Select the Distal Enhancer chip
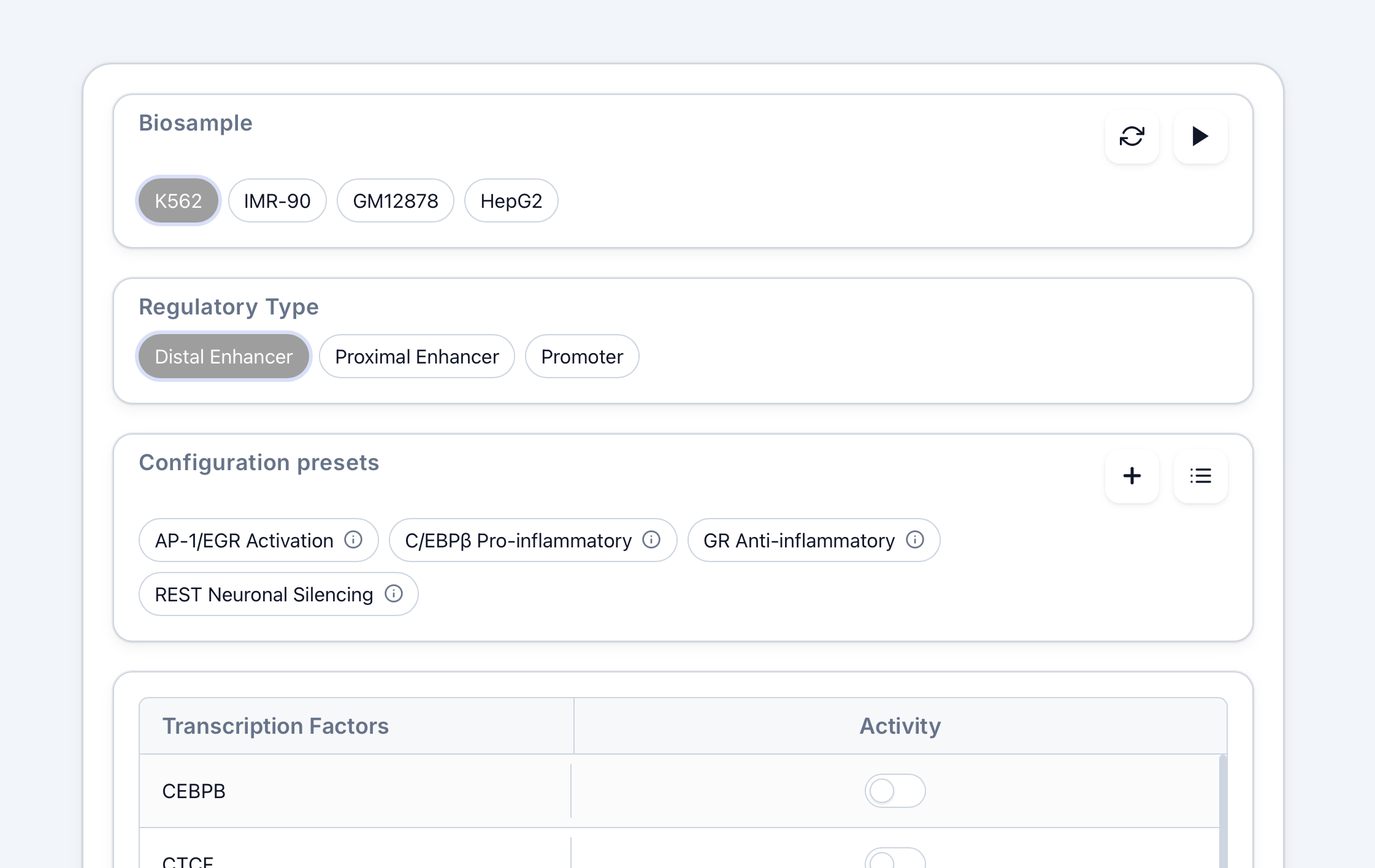This screenshot has width=1375, height=868. click(x=224, y=357)
